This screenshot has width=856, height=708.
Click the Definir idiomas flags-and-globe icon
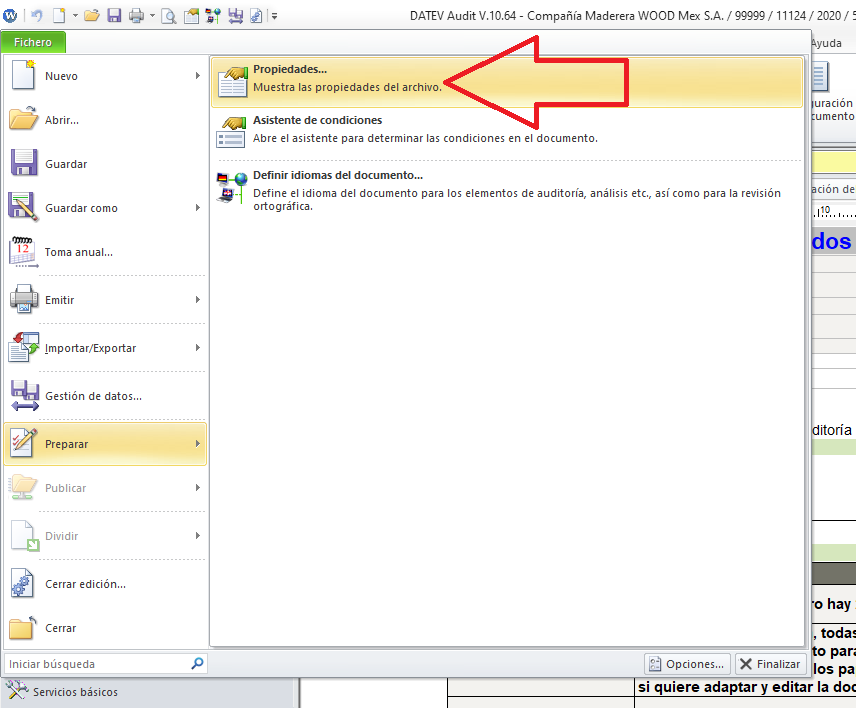coord(231,187)
